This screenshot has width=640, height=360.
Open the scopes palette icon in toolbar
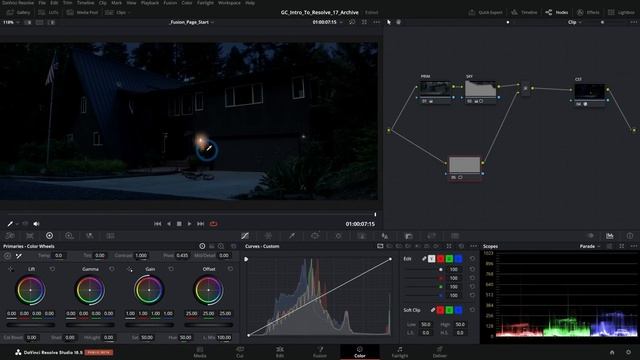point(609,236)
